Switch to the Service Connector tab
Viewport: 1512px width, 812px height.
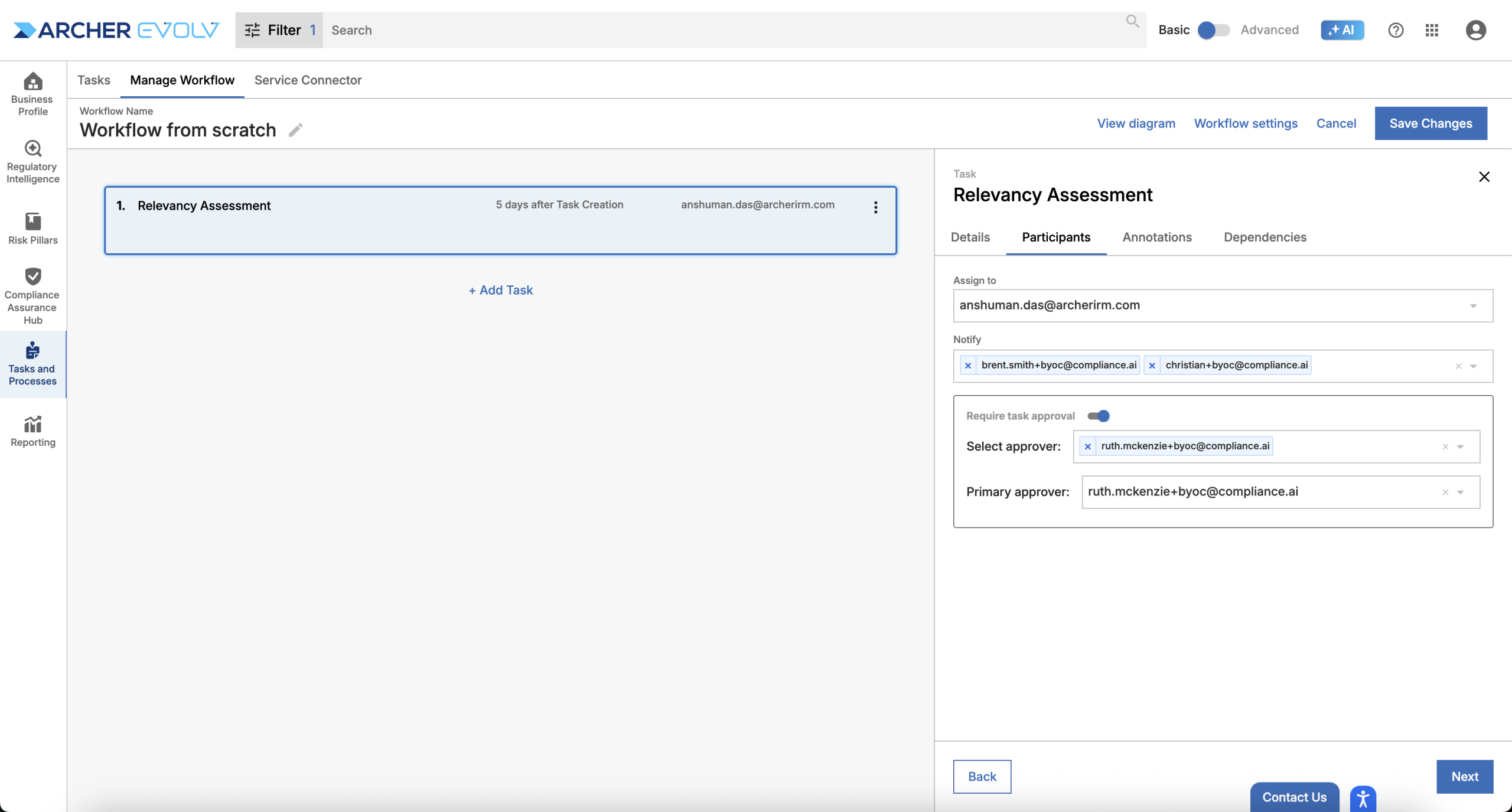click(x=308, y=80)
